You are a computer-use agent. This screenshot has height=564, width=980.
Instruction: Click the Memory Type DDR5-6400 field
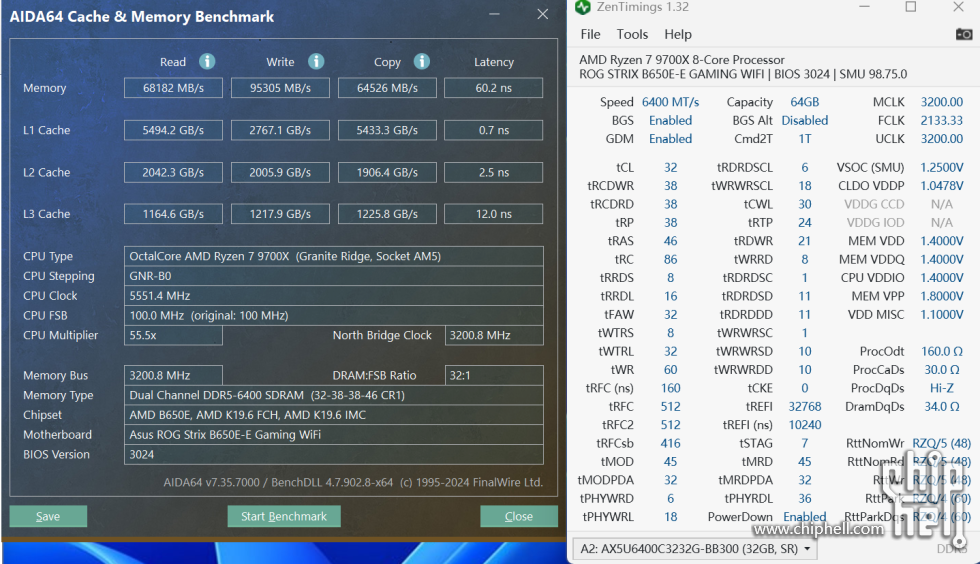click(334, 395)
